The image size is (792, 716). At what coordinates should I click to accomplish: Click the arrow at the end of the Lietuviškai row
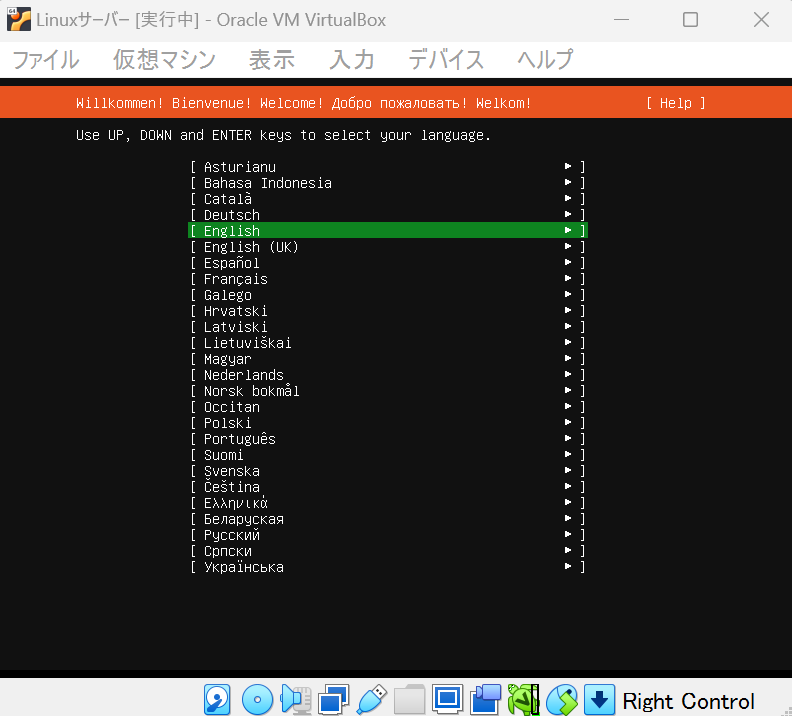click(568, 342)
